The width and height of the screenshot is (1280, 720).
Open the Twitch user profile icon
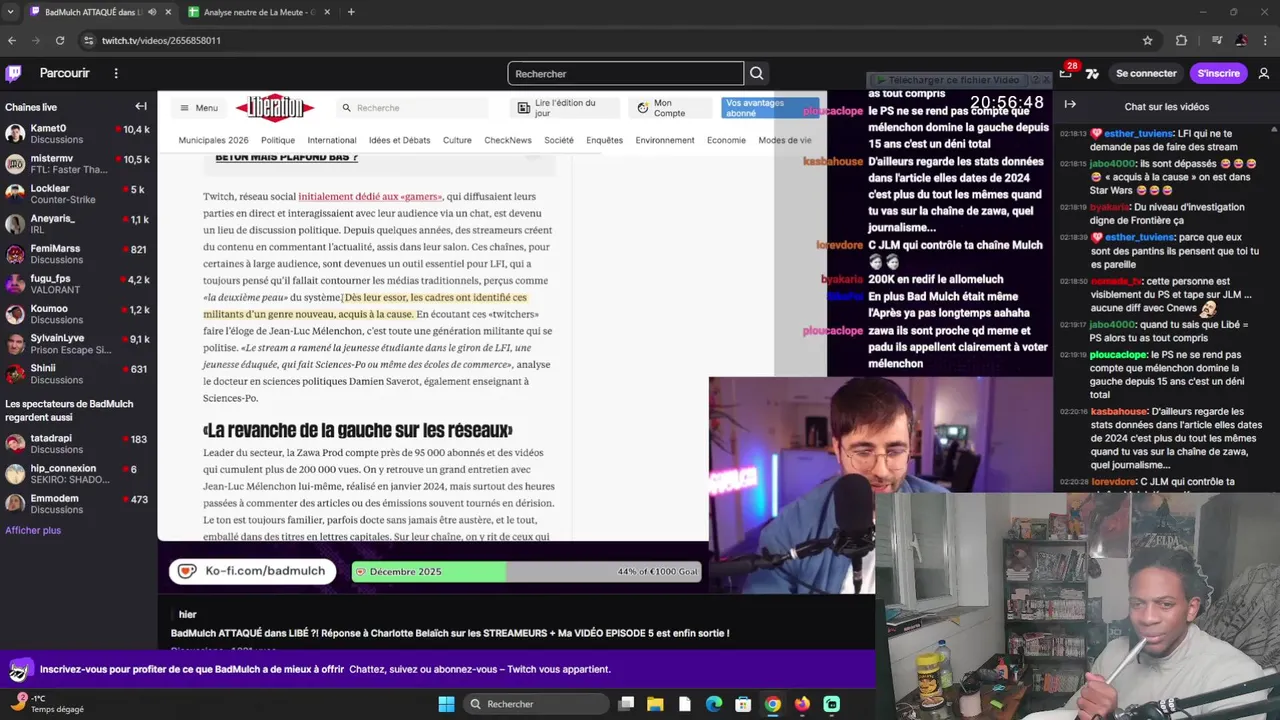[1264, 73]
